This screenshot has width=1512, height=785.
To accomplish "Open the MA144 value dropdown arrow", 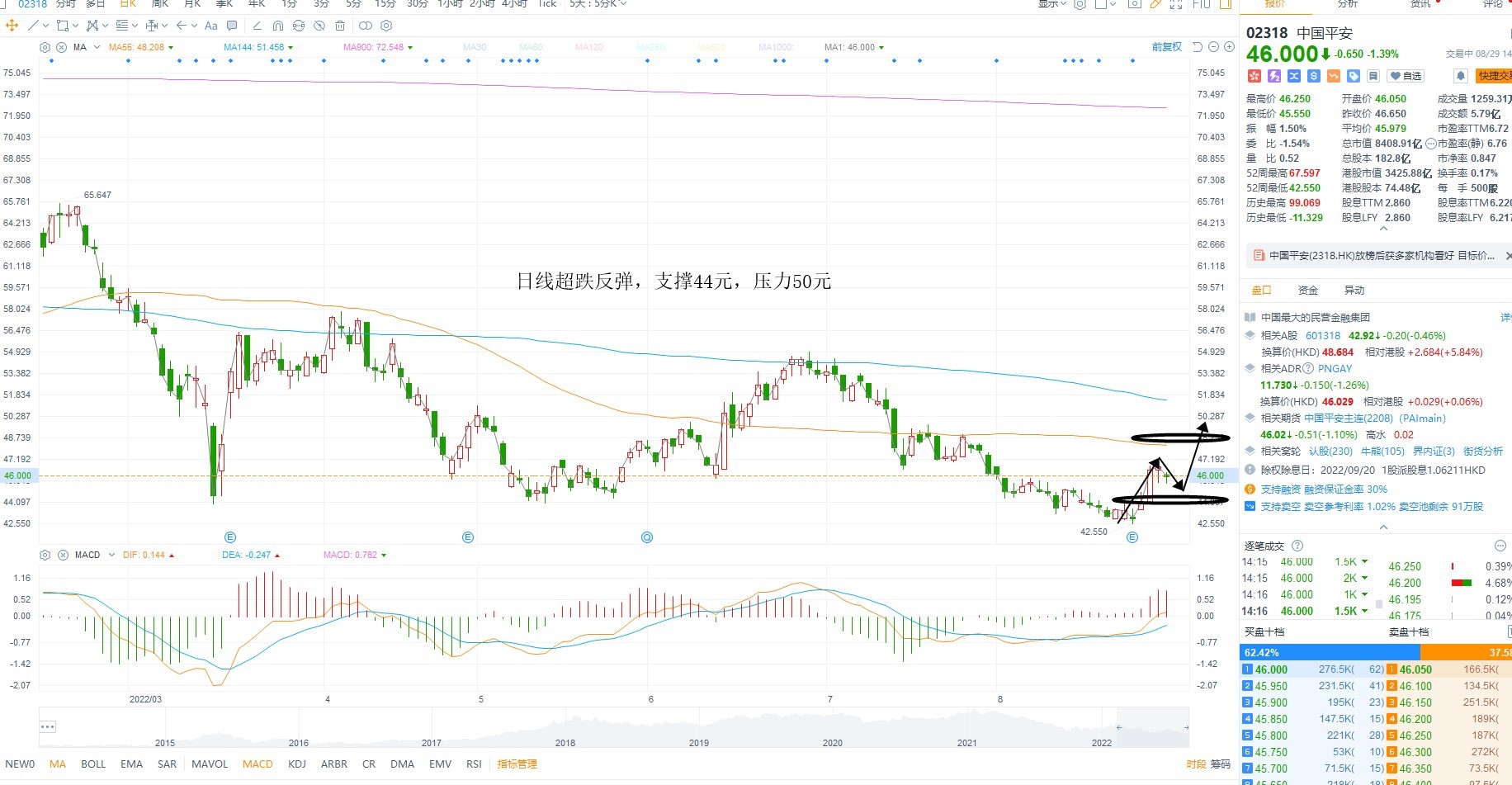I will [291, 48].
